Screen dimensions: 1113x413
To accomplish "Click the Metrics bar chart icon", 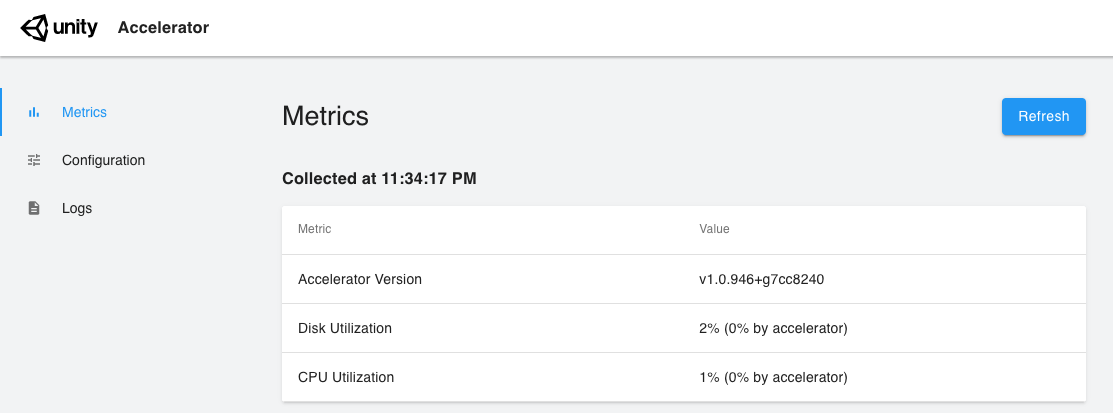I will (33, 112).
